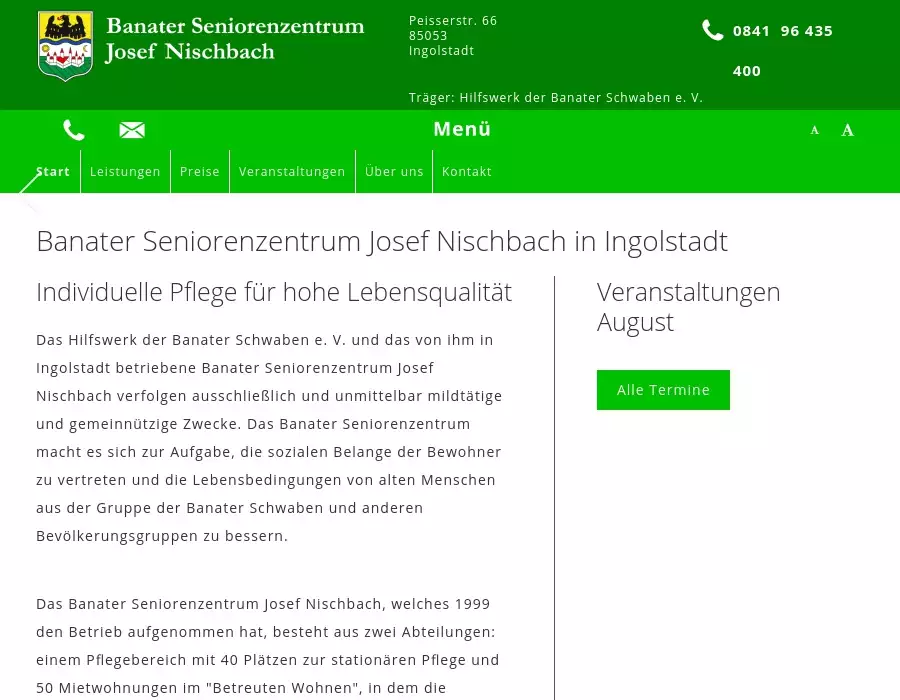Image resolution: width=900 pixels, height=700 pixels.
Task: Navigate to the Über uns page
Action: pos(394,171)
